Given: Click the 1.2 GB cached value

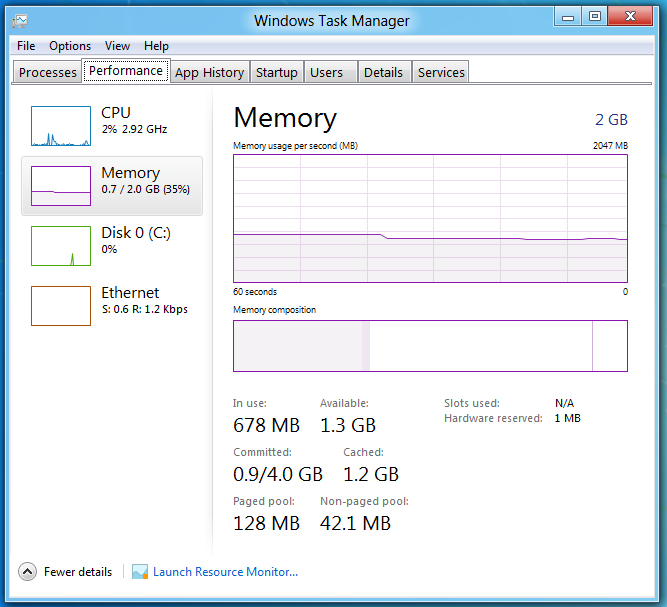Looking at the screenshot, I should coord(371,474).
